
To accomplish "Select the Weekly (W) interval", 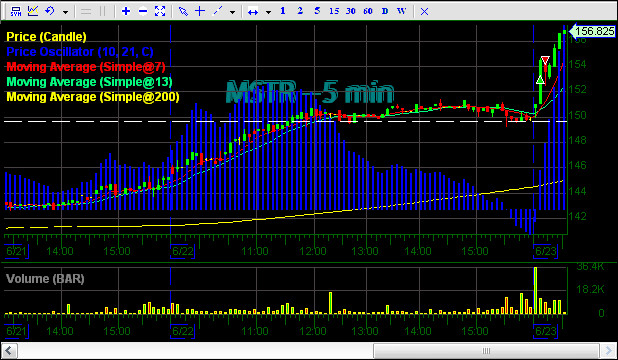I will 402,11.
